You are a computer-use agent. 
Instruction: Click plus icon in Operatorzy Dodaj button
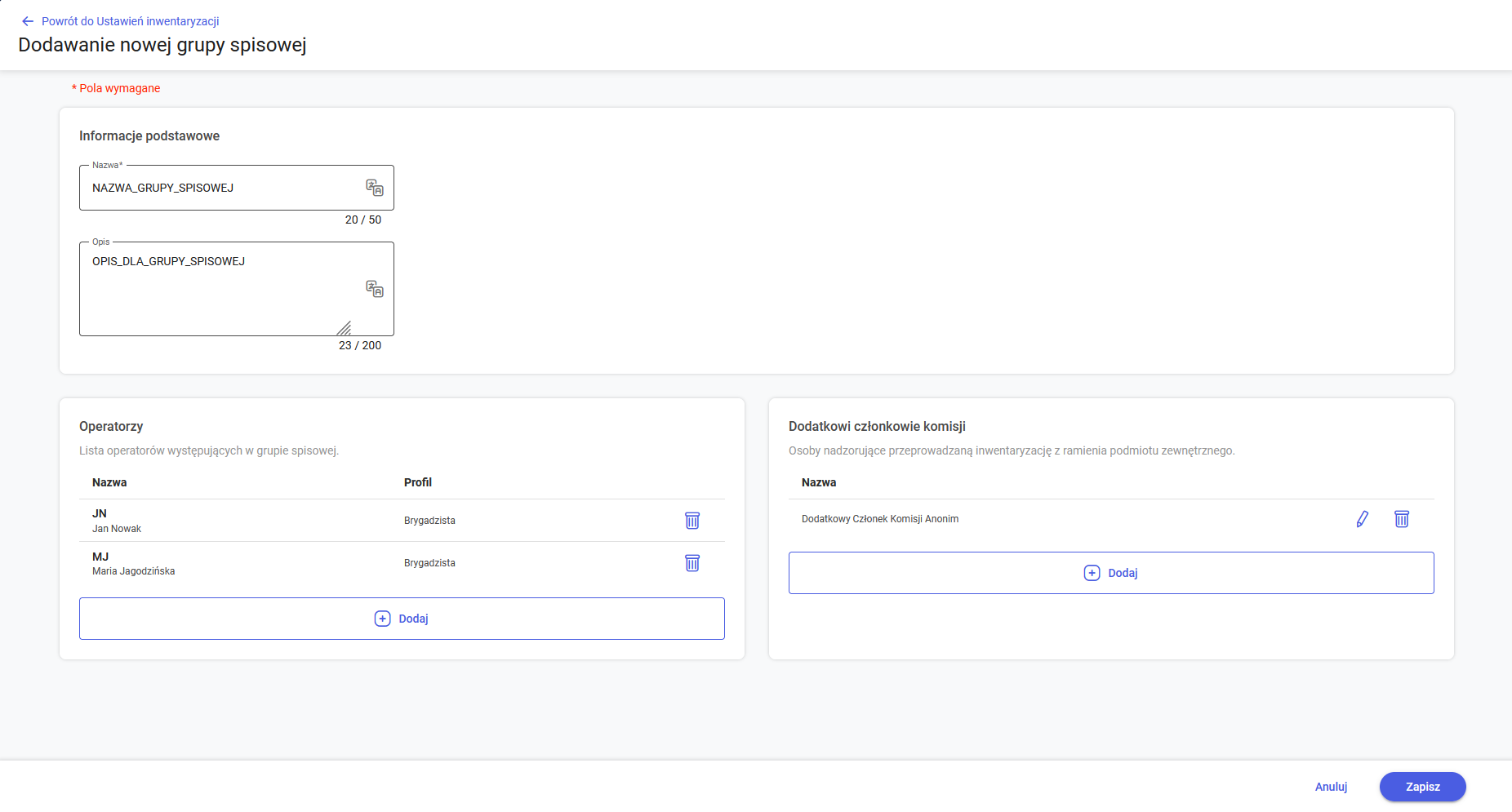point(382,619)
